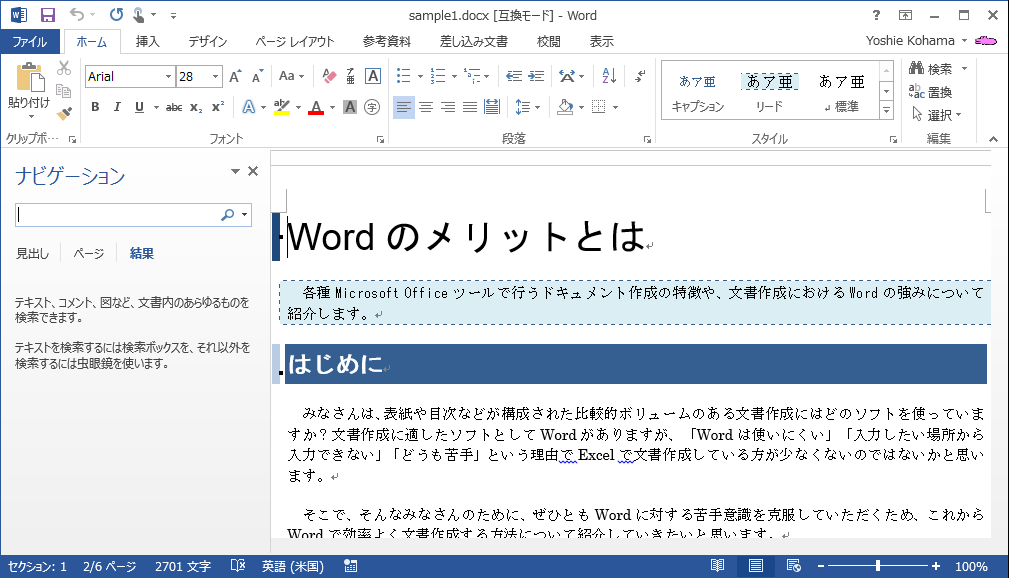Click the character border icon

(373, 77)
